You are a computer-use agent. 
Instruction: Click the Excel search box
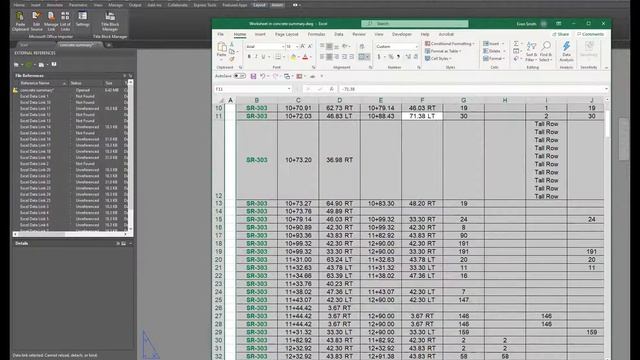coord(415,24)
